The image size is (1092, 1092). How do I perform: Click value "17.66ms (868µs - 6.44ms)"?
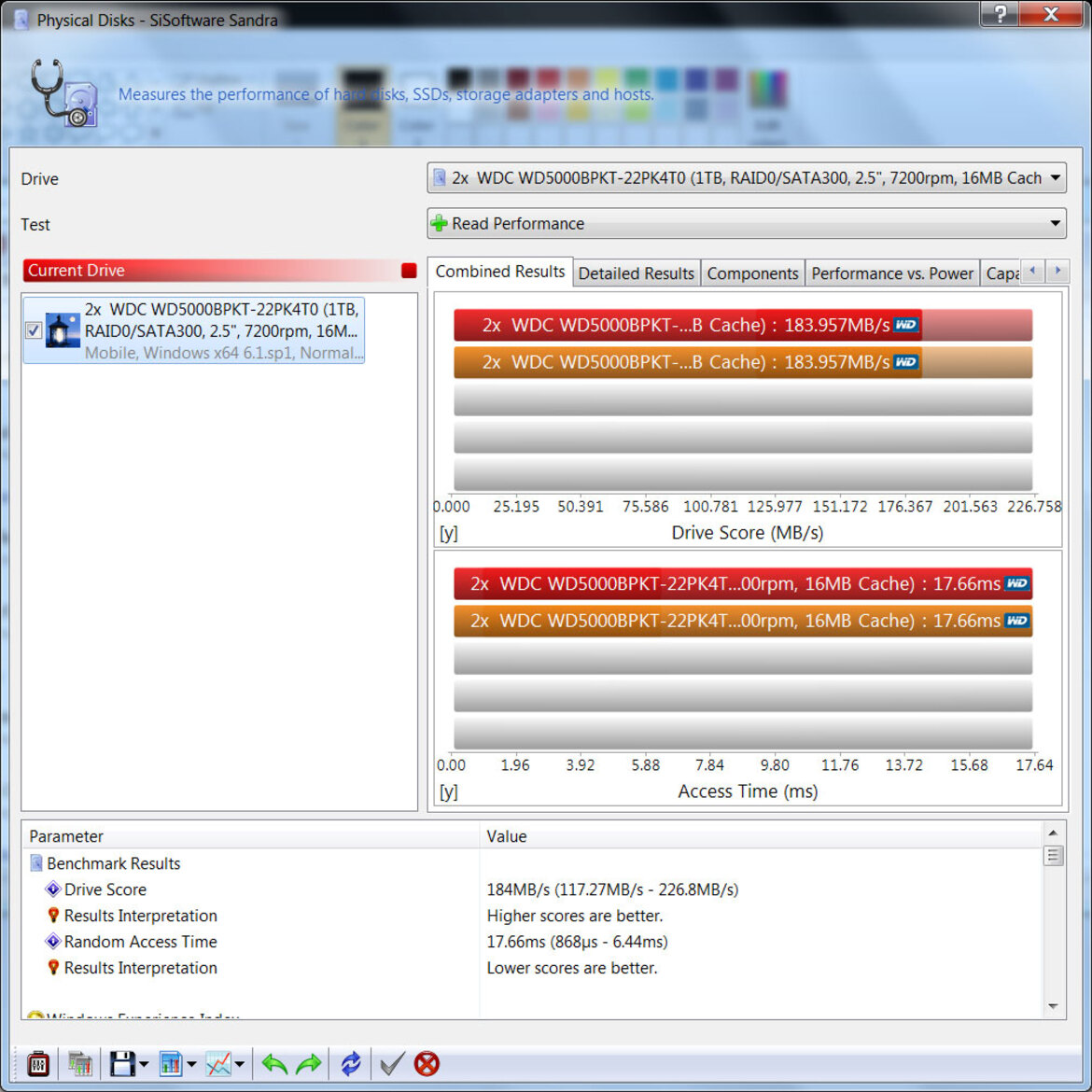click(578, 942)
